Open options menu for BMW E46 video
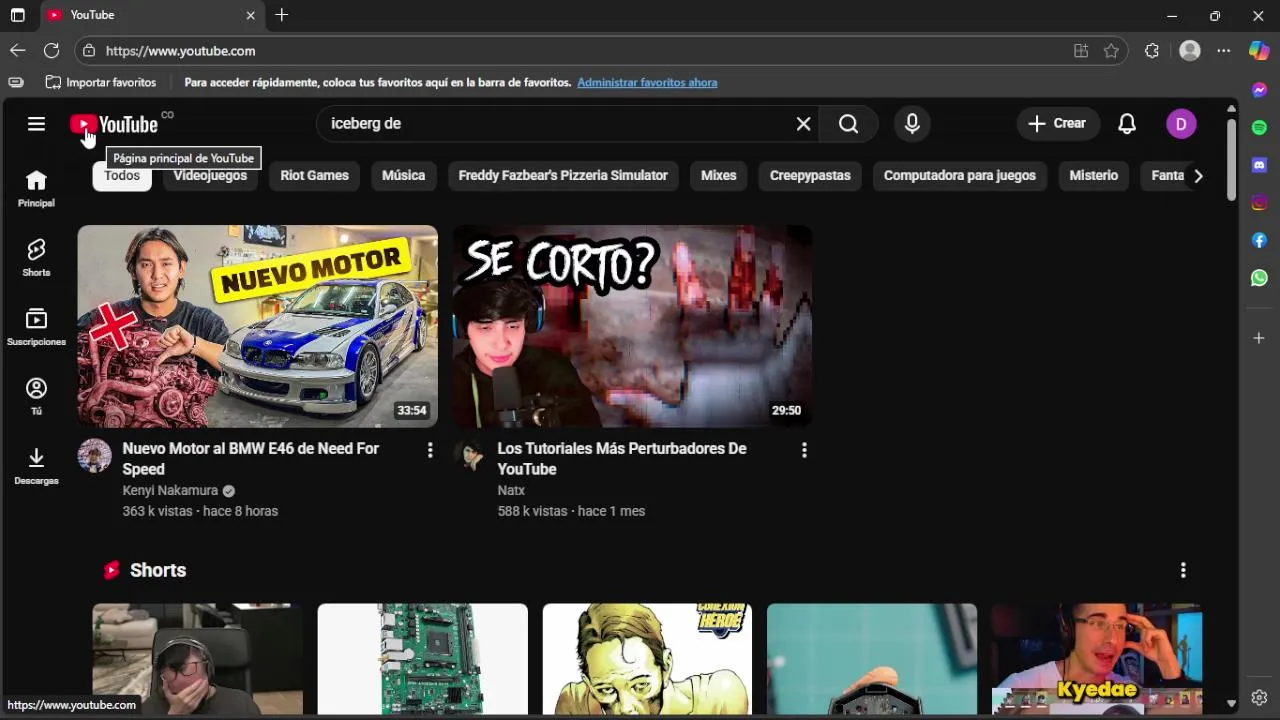1280x720 pixels. pos(430,451)
